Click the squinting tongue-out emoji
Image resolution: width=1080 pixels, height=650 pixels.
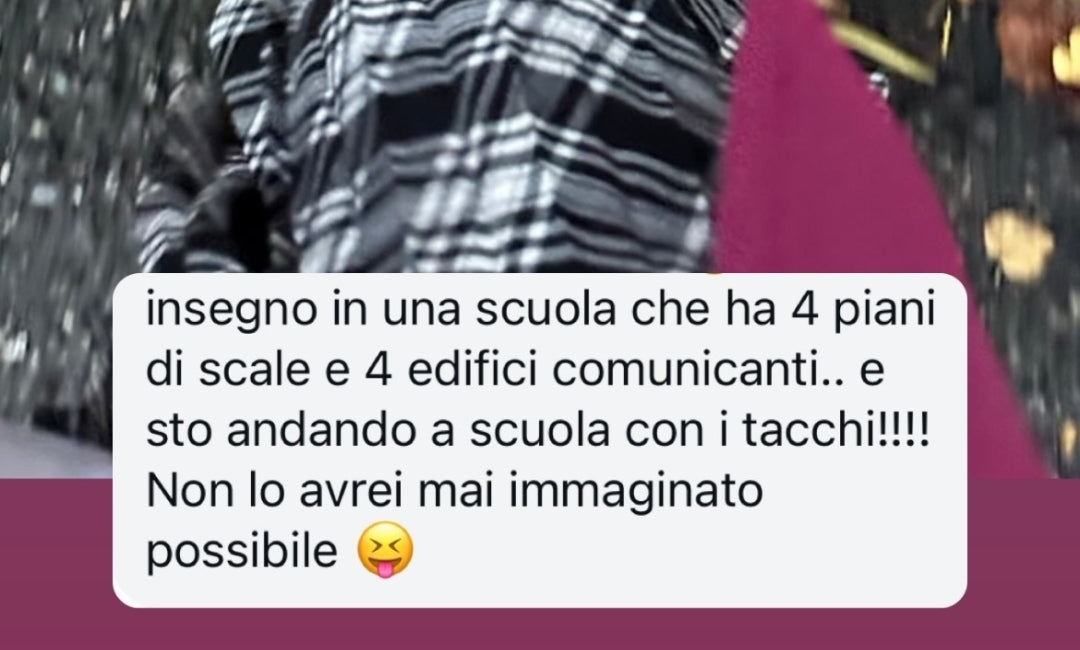pos(386,549)
